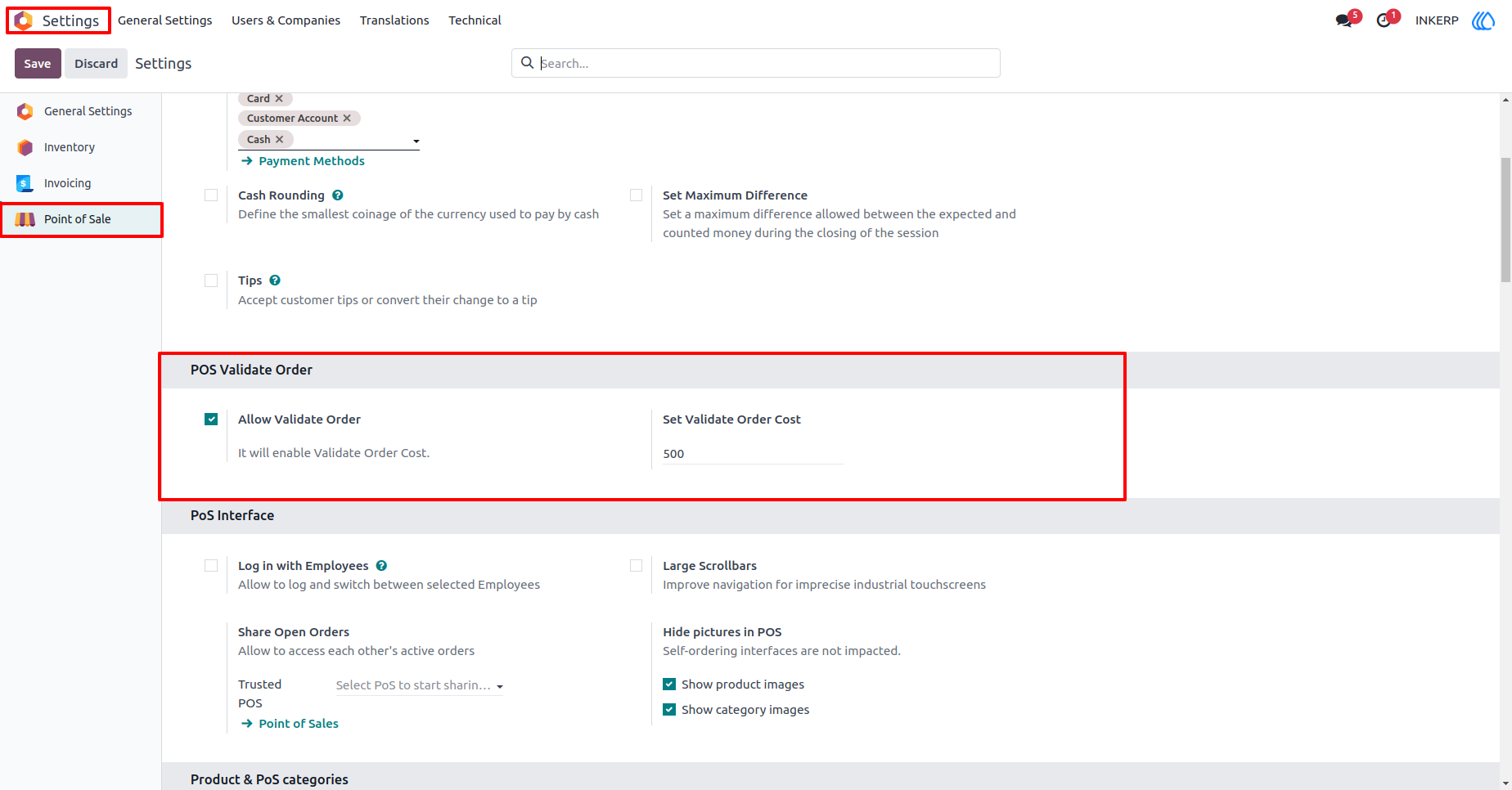The image size is (1512, 790).
Task: Click the magnifier icon in search box
Action: [528, 63]
